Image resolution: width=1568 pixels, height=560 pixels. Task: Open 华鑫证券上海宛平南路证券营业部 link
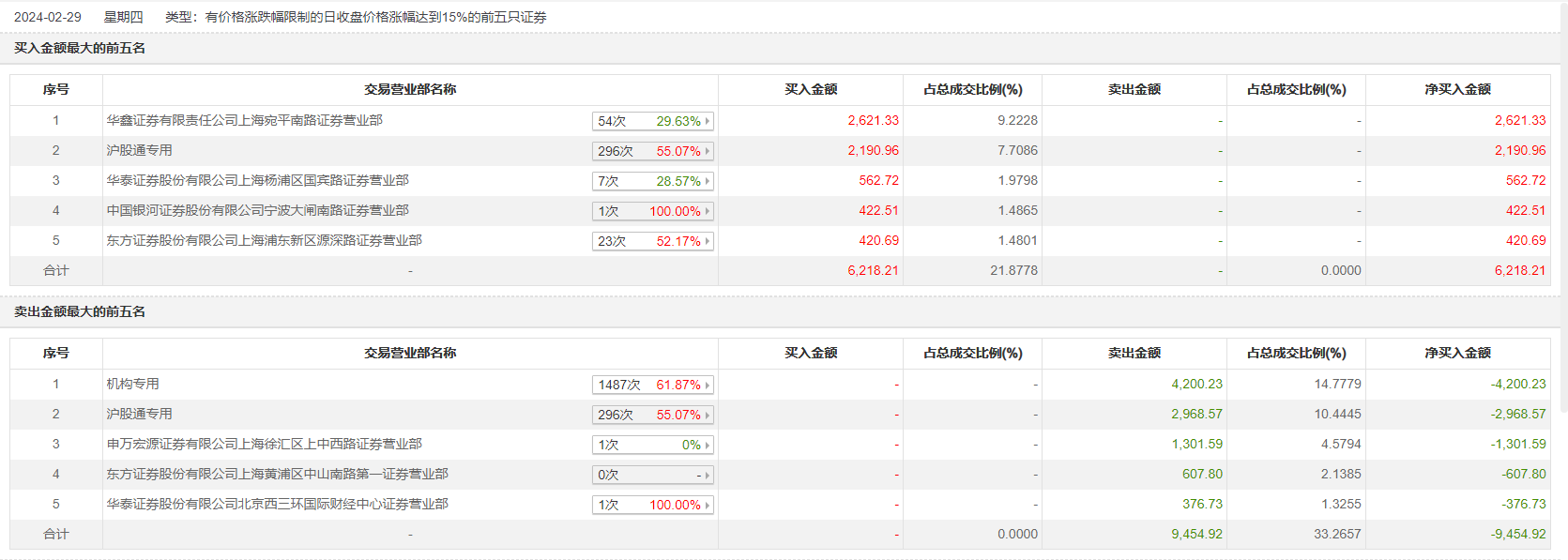(244, 120)
